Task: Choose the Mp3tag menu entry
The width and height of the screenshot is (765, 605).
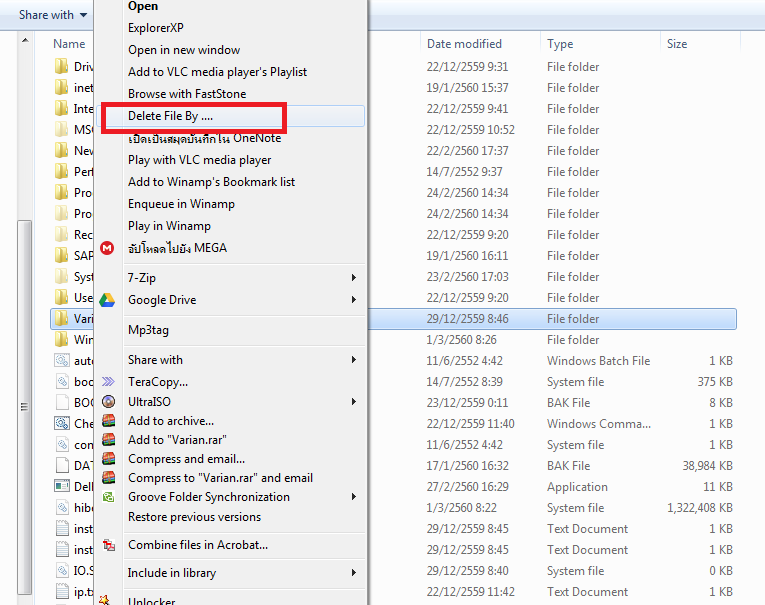Action: click(x=148, y=330)
